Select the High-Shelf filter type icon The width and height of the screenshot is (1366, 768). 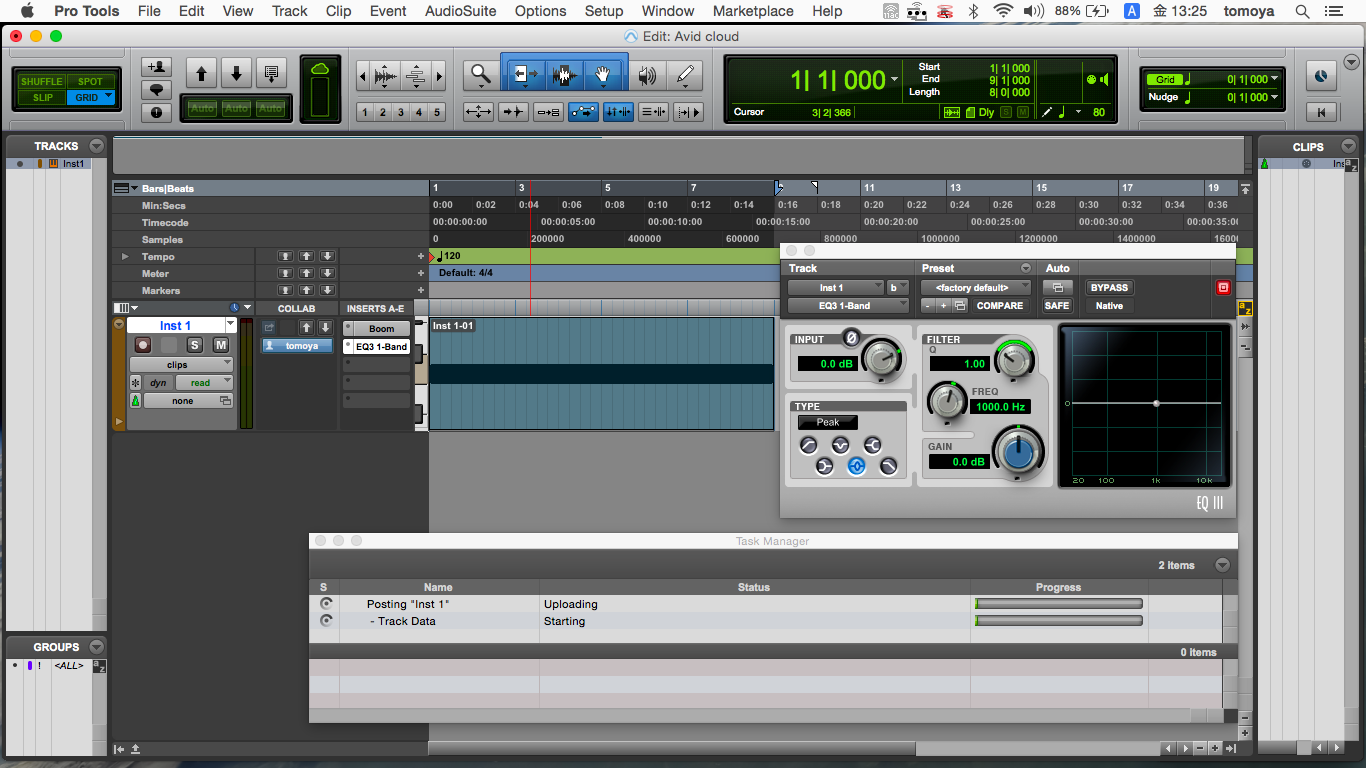click(872, 446)
